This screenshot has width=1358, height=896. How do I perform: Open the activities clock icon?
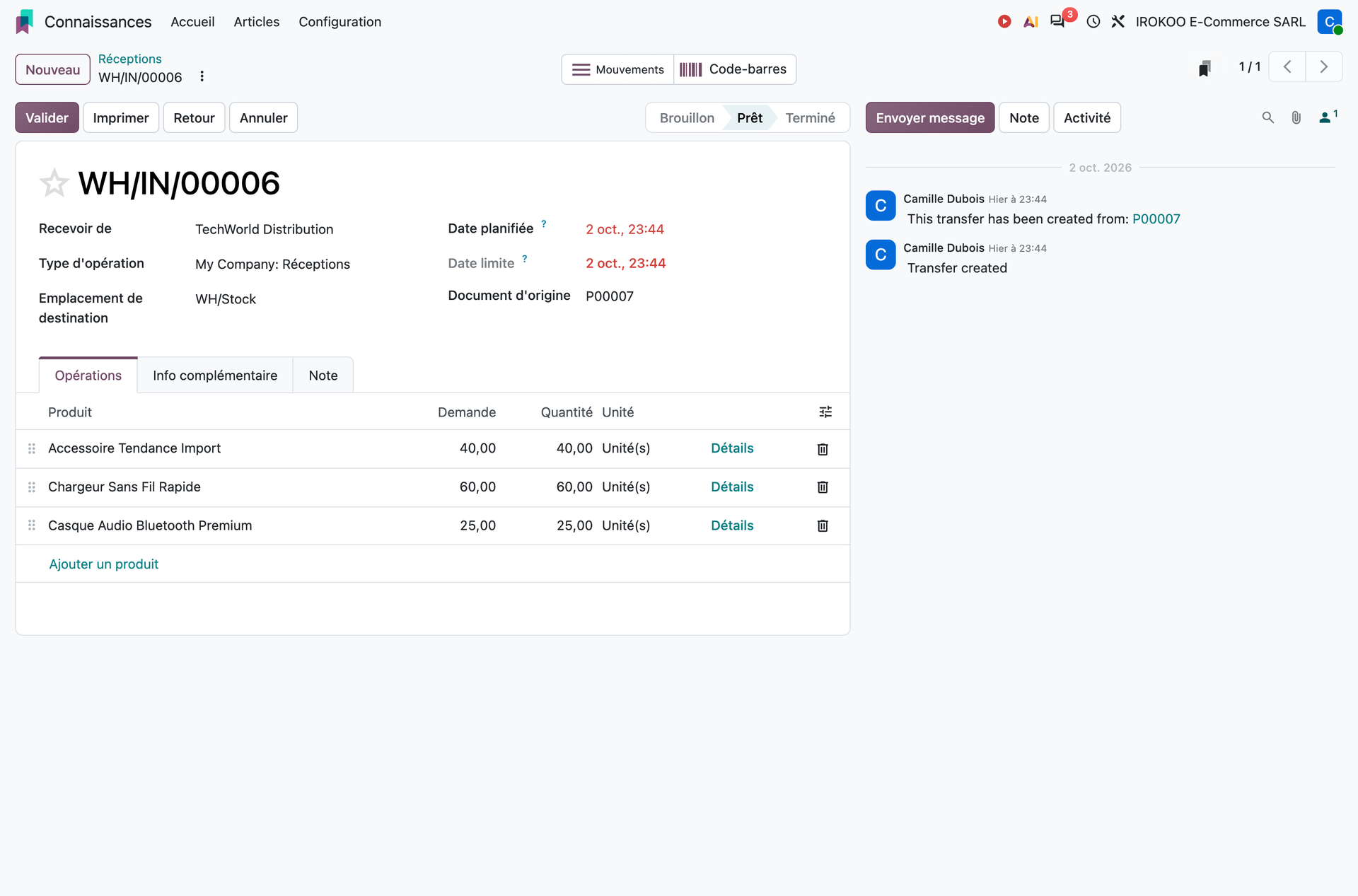point(1093,22)
